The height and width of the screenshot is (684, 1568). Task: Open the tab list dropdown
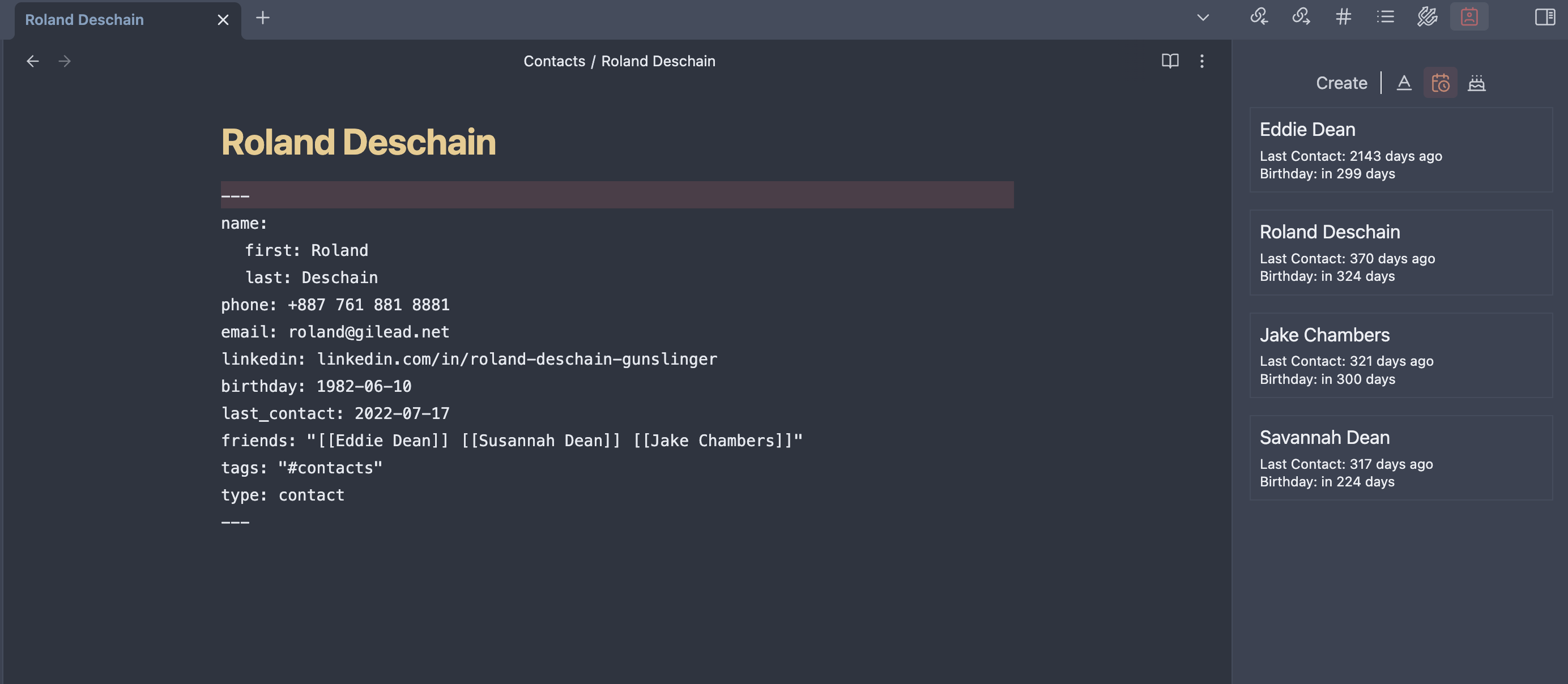(1202, 17)
